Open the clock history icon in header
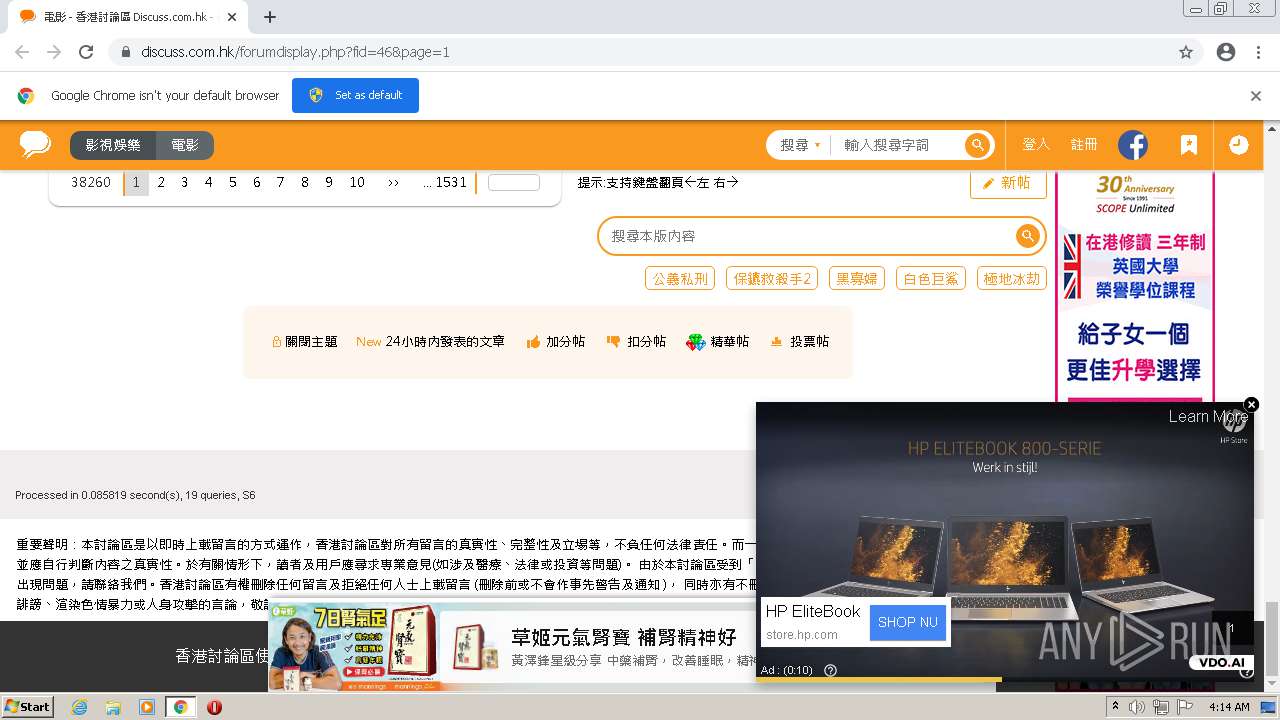This screenshot has width=1280, height=720. 1238,145
